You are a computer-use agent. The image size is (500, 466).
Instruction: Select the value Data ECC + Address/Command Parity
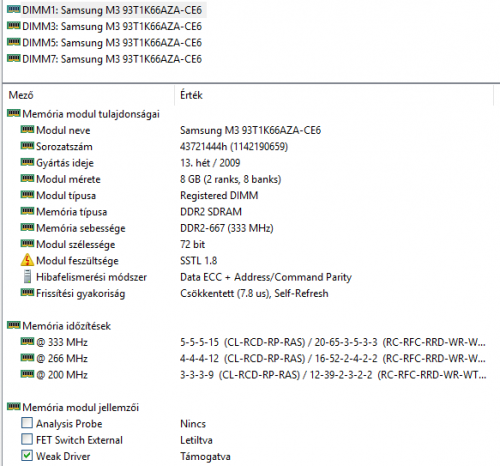[266, 277]
